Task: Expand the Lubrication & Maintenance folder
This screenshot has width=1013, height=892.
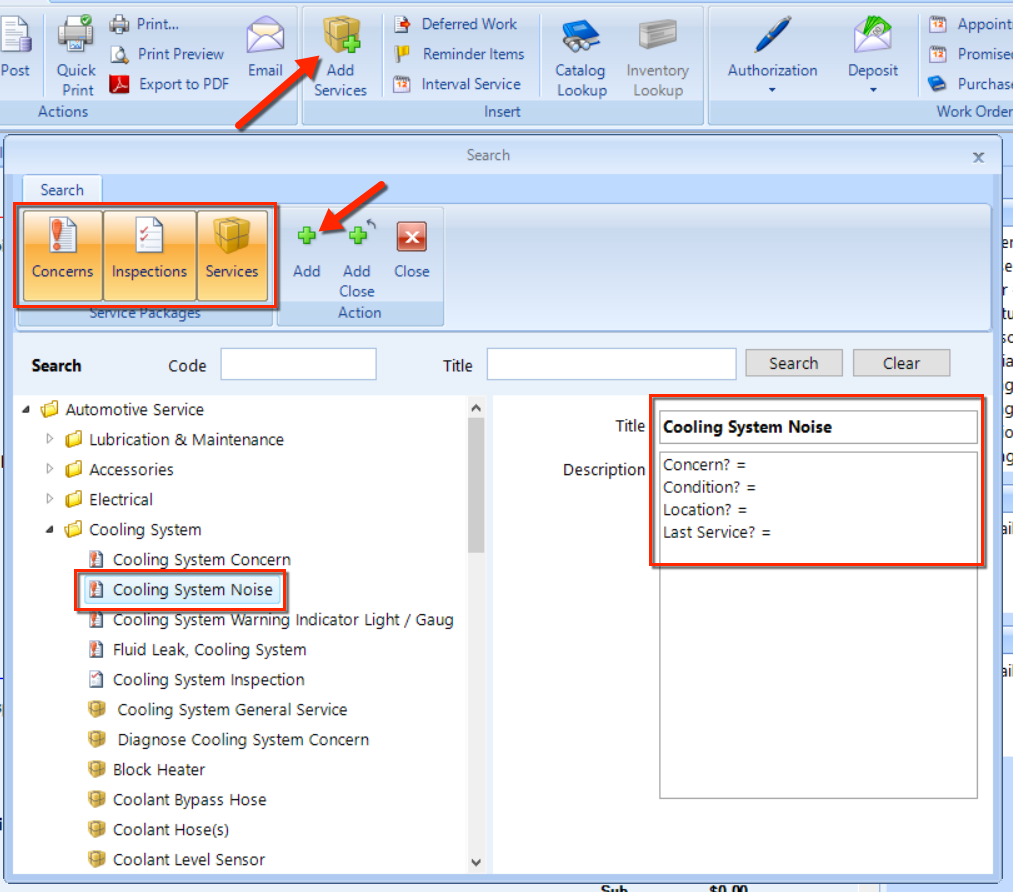Action: click(x=51, y=440)
